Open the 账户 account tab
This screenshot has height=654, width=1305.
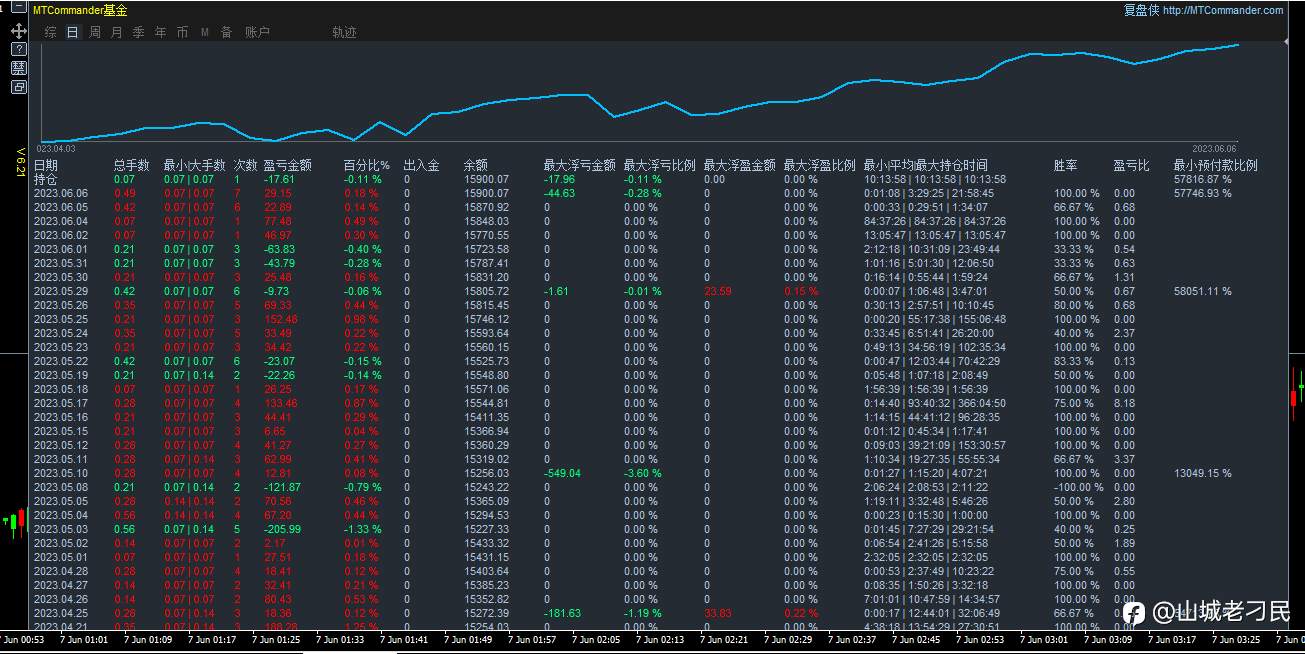pos(258,32)
